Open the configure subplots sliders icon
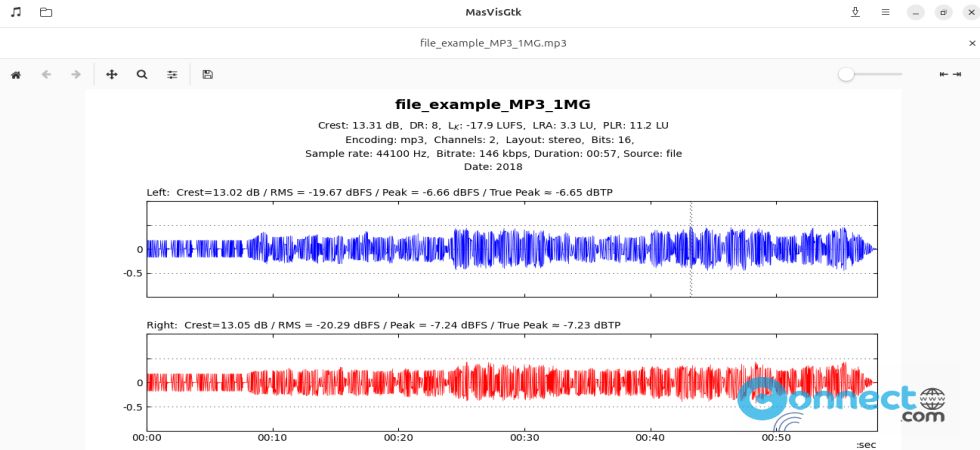980x450 pixels. click(x=172, y=74)
